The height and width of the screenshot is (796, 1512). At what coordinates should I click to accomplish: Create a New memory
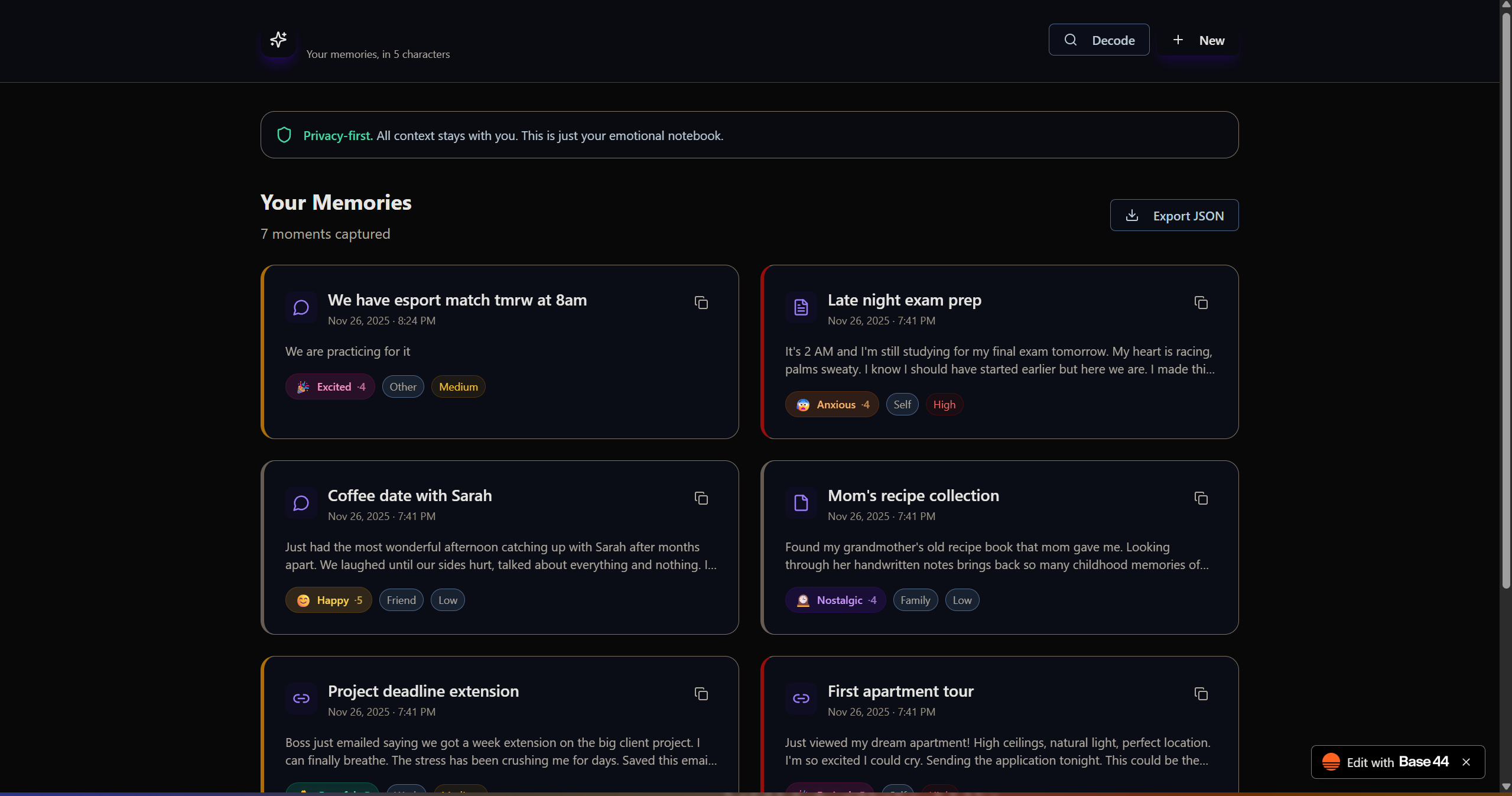pos(1198,40)
